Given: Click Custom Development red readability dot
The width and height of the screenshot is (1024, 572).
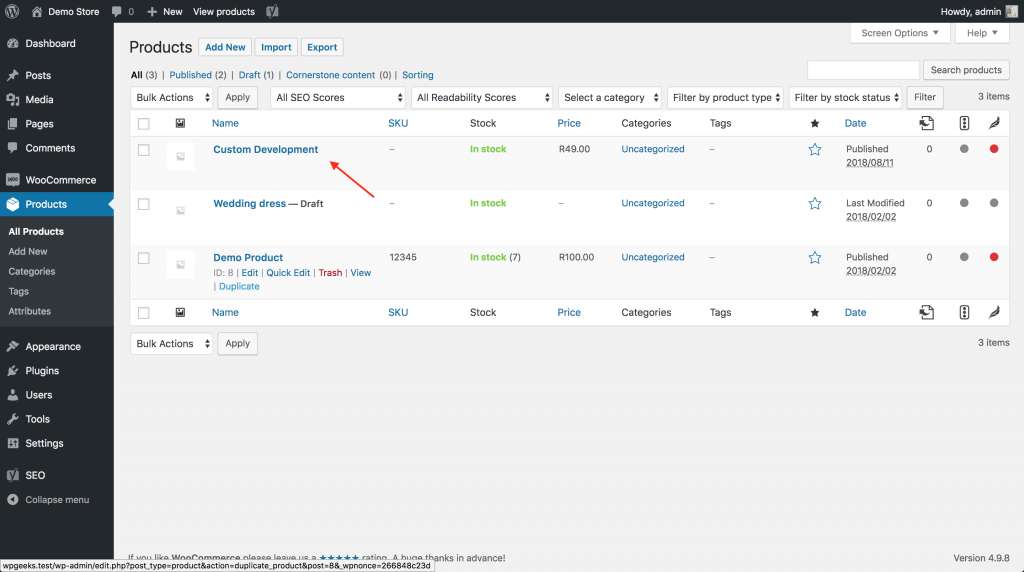Looking at the screenshot, I should pos(994,149).
